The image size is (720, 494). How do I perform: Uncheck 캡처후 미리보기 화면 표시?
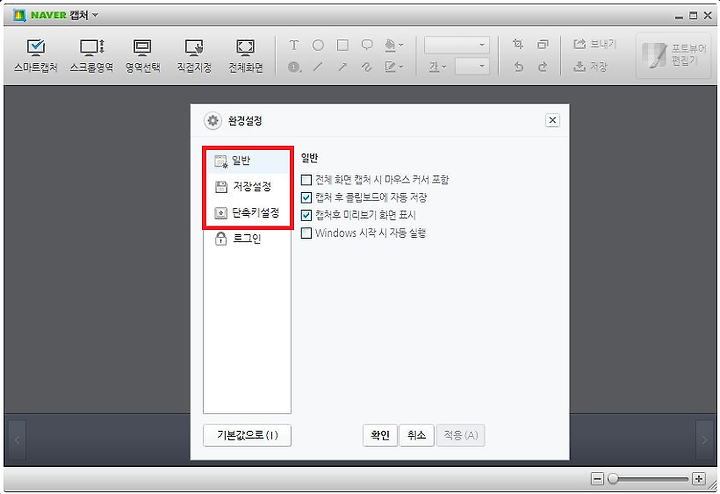pos(306,215)
